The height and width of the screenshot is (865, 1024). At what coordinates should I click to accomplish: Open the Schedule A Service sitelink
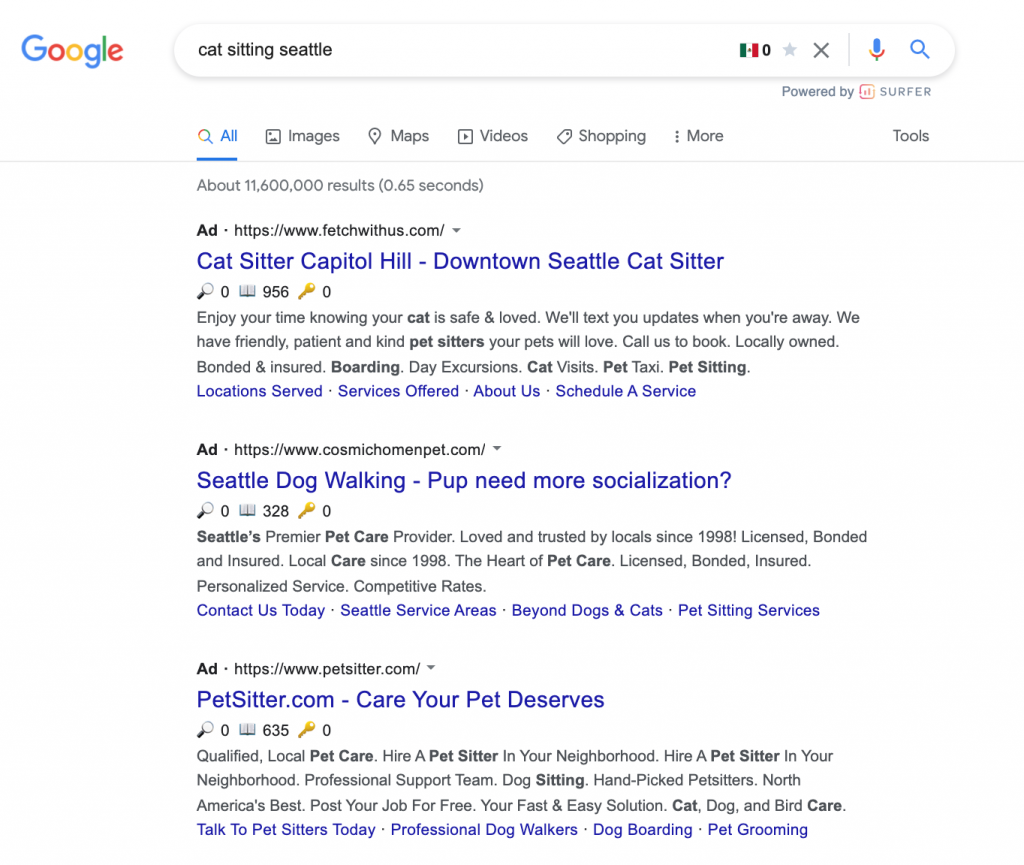coord(625,391)
